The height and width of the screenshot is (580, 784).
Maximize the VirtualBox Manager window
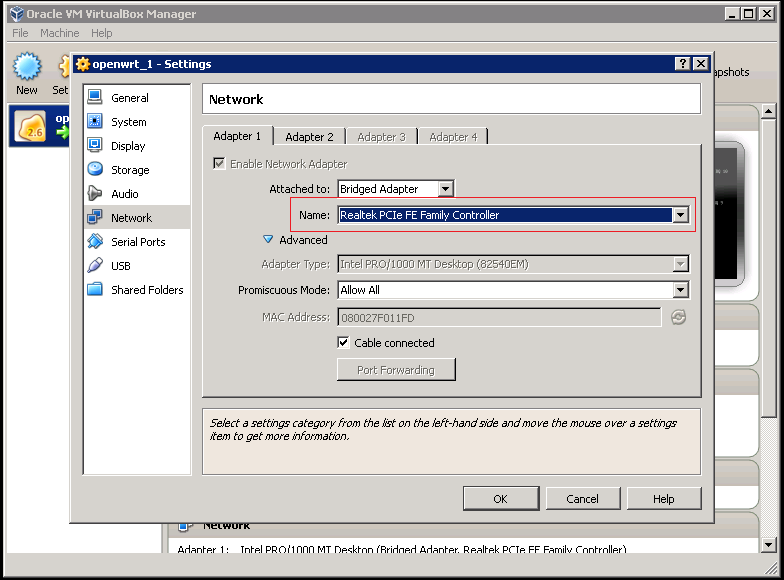click(x=748, y=14)
